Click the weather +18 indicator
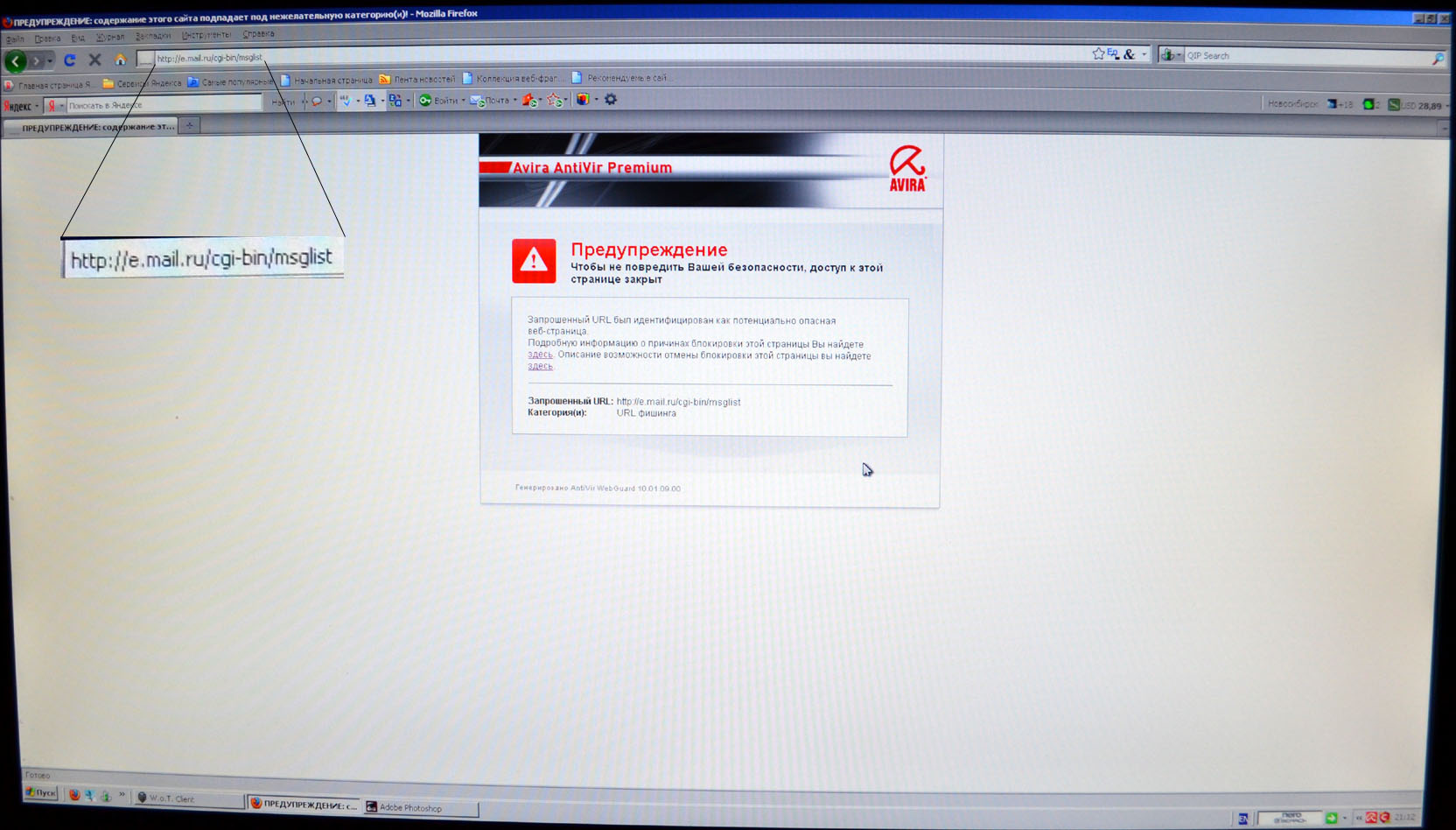Screen dimensions: 1456x830 (1340, 104)
